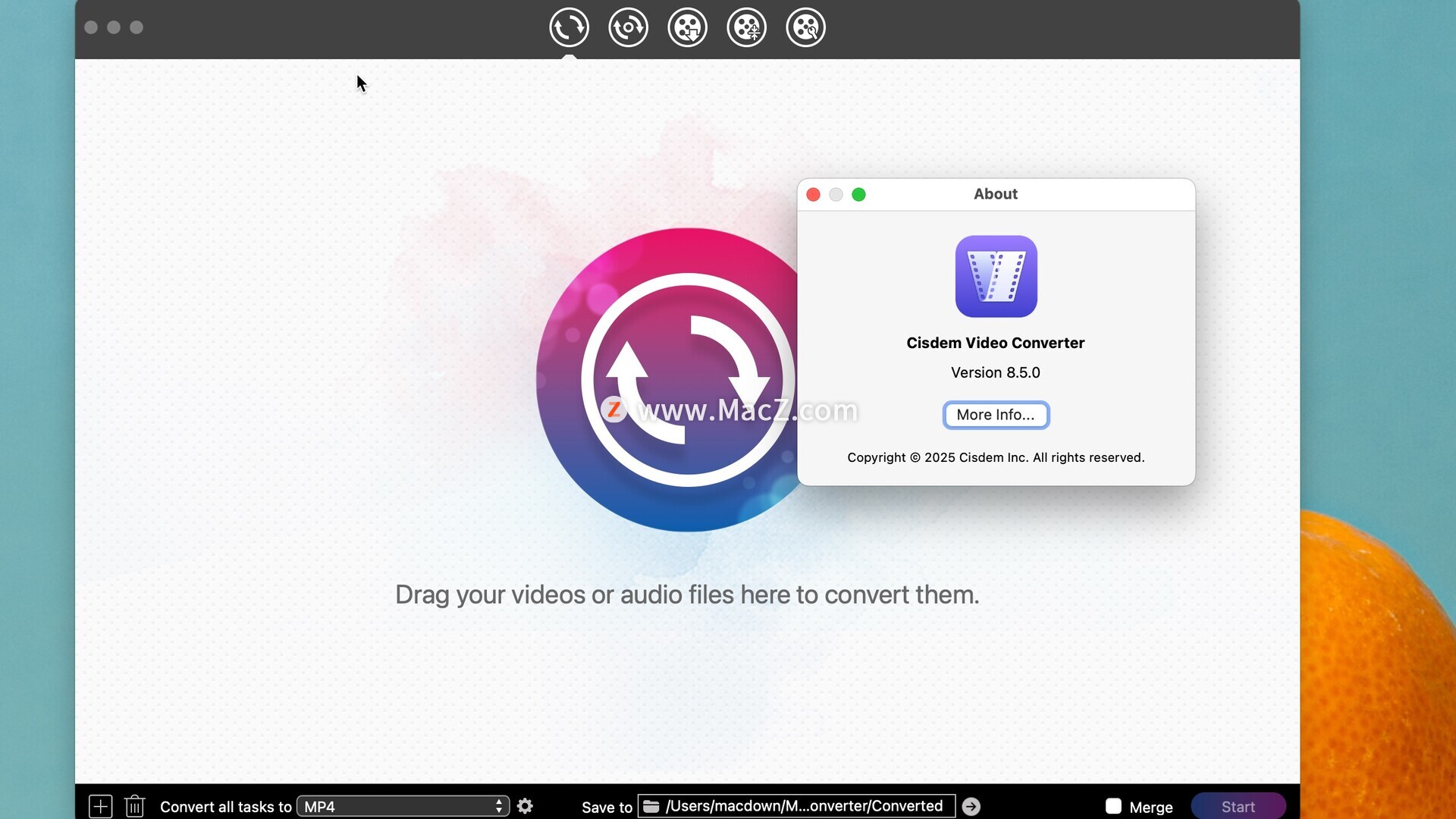Click 'Drag your videos or audio files' text
1456x819 pixels.
[x=687, y=595]
